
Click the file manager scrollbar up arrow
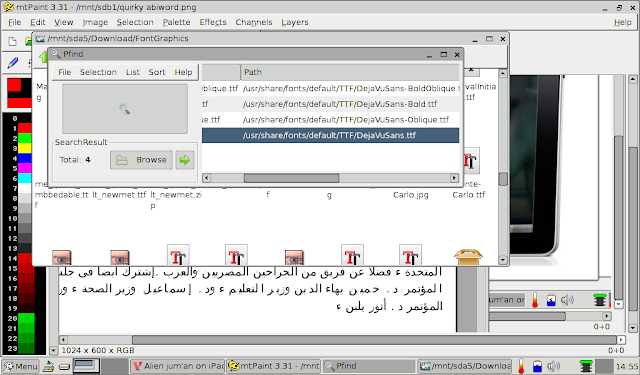coord(503,74)
